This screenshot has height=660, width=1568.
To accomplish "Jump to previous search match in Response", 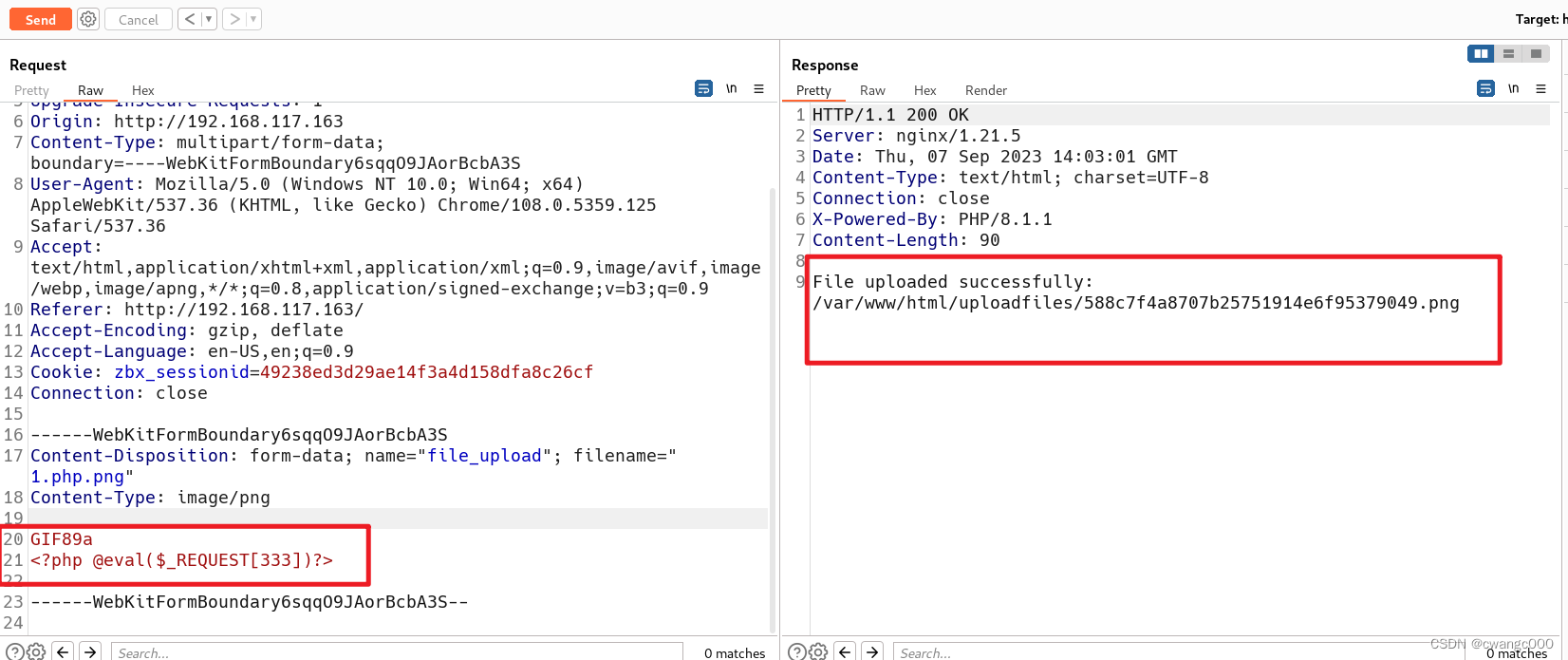I will click(845, 651).
